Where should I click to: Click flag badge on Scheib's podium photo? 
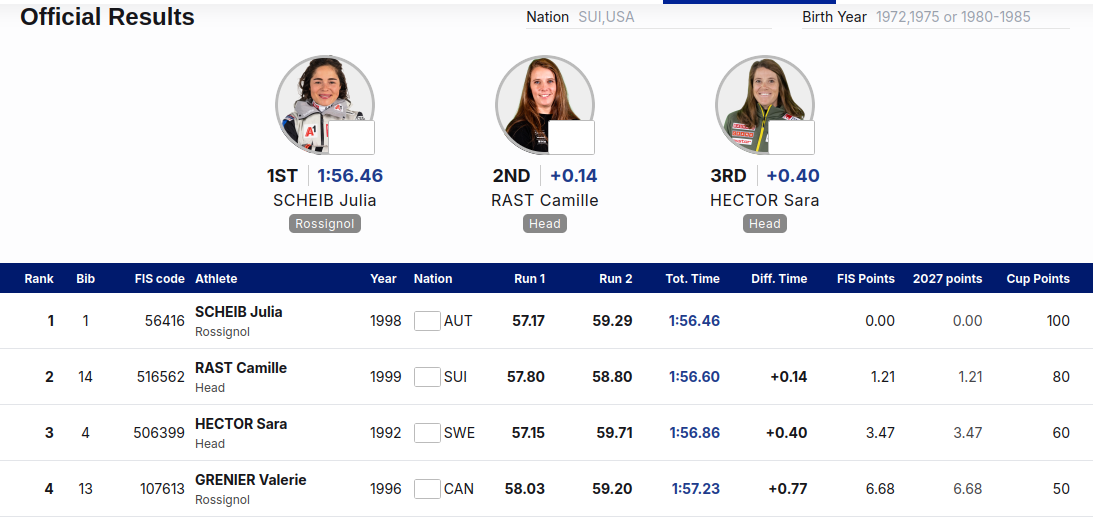click(351, 137)
